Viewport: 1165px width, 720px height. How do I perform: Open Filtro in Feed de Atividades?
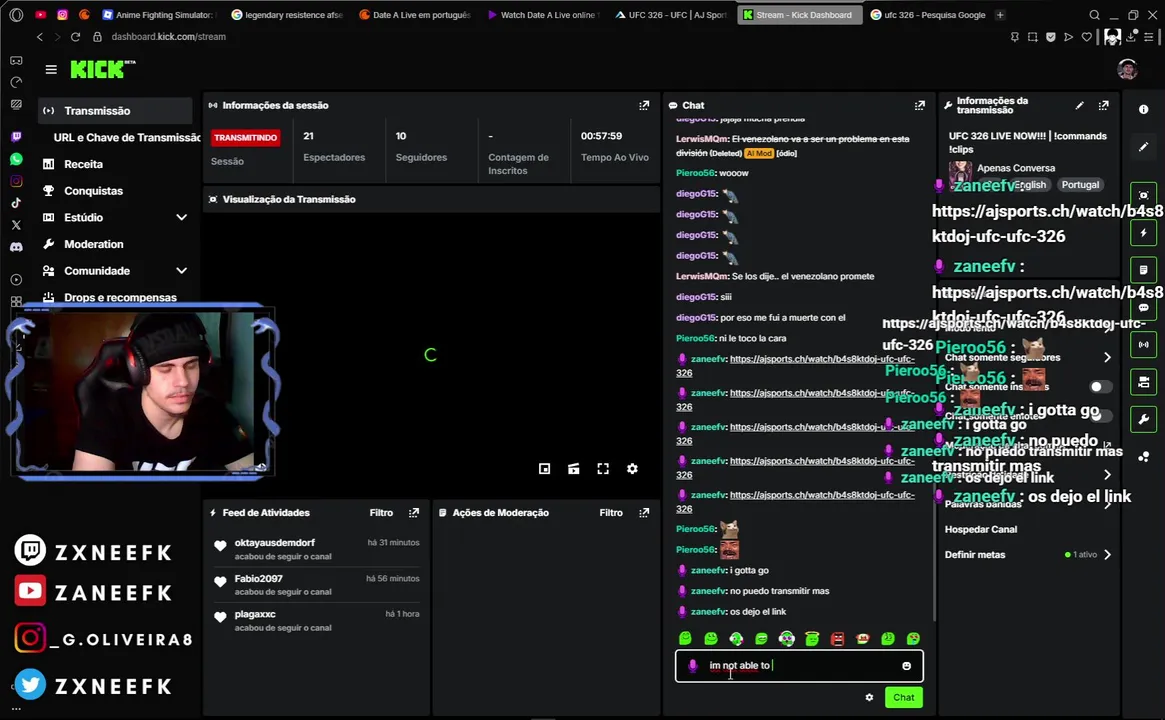pos(381,513)
